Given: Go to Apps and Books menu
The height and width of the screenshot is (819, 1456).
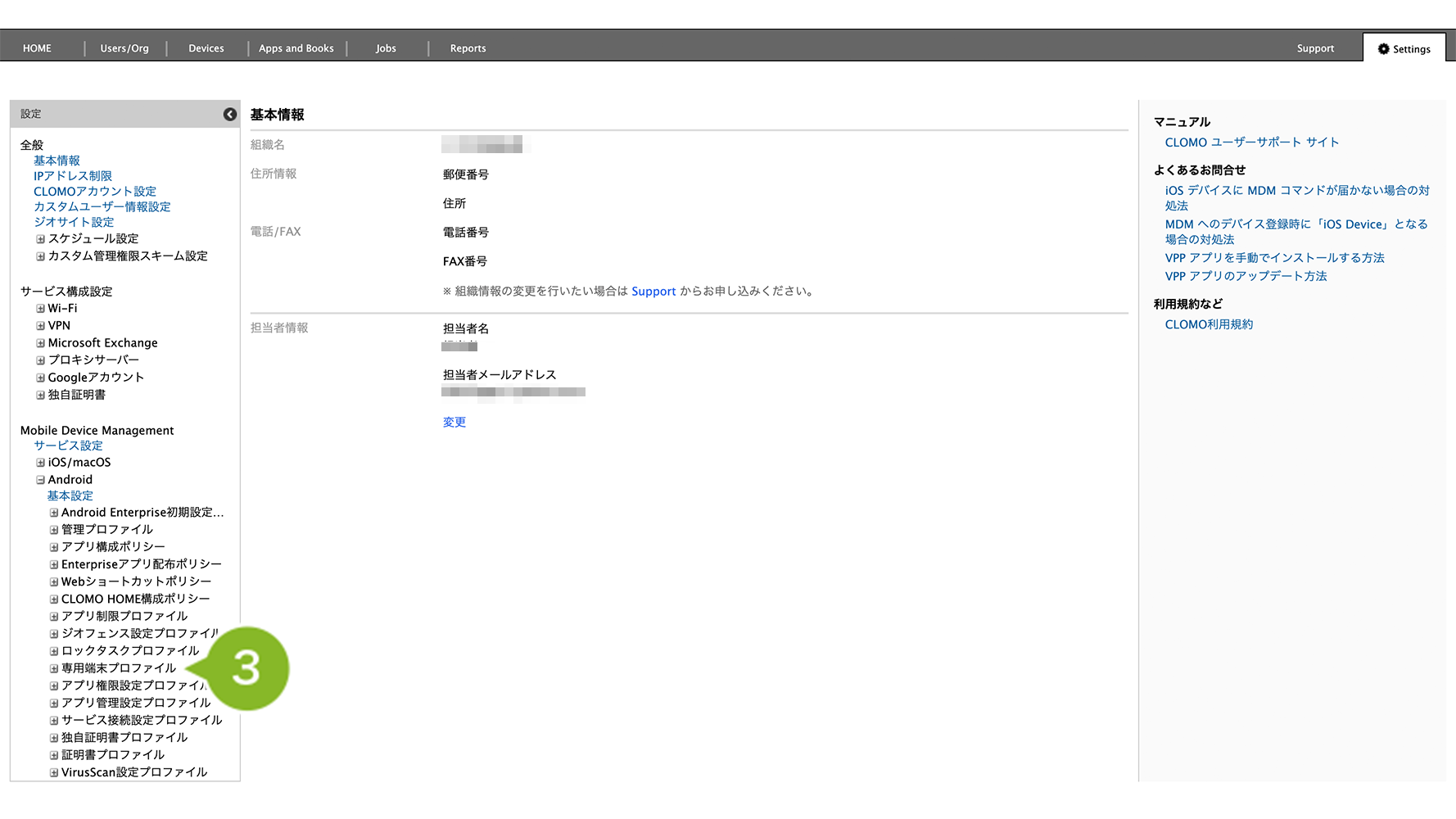Looking at the screenshot, I should [296, 48].
